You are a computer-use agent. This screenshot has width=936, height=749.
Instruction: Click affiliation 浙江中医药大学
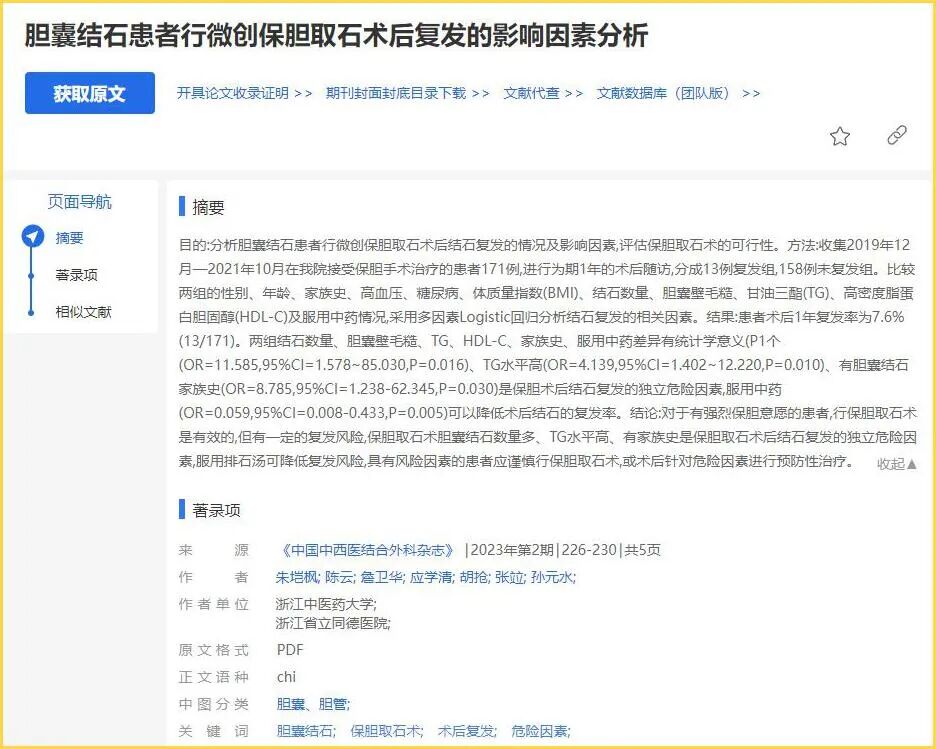click(326, 604)
